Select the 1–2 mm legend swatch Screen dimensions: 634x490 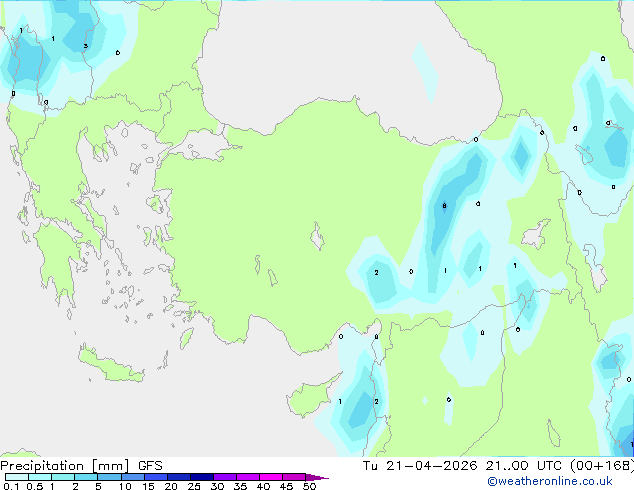63,477
